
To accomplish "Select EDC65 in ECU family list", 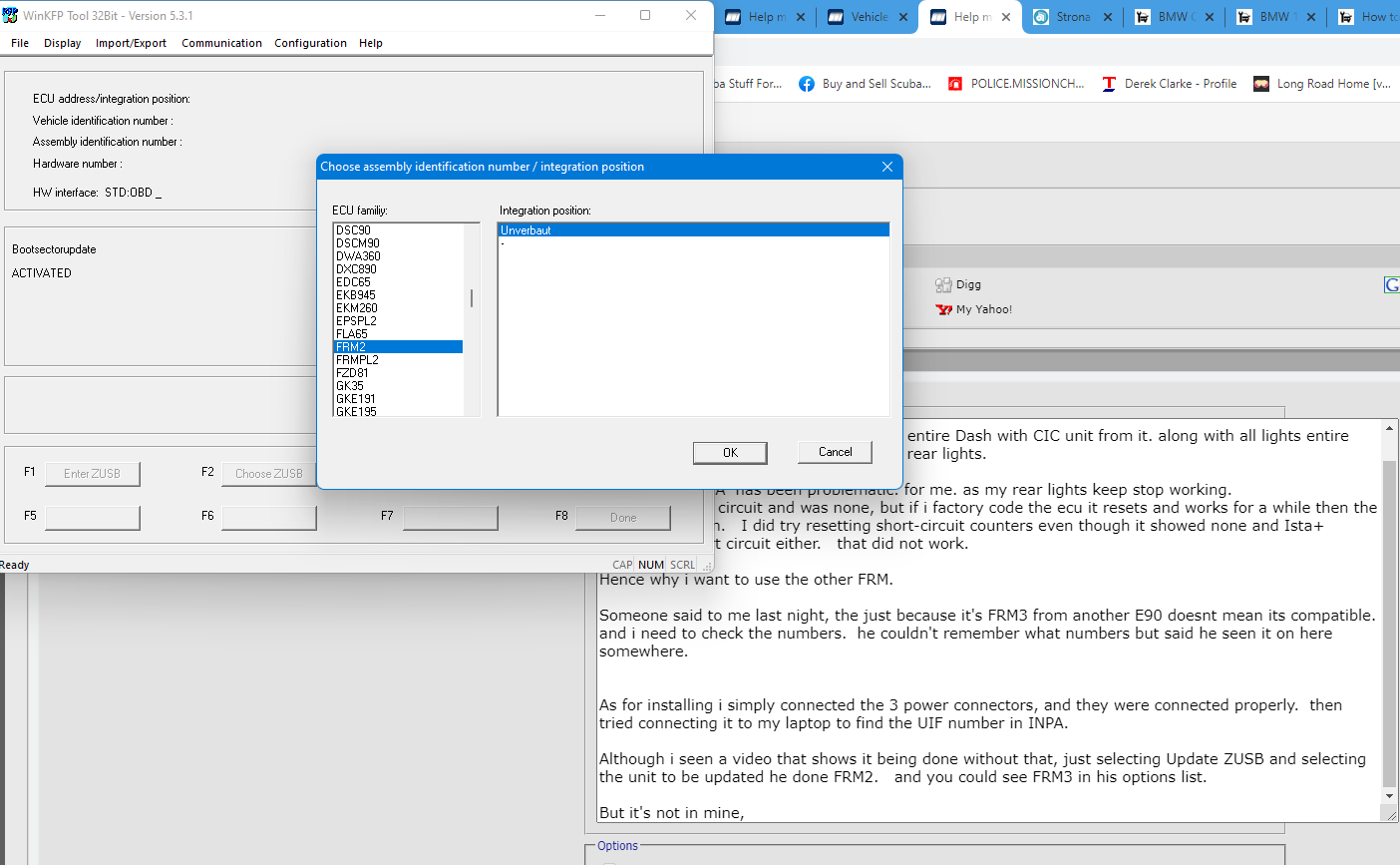I will point(398,282).
